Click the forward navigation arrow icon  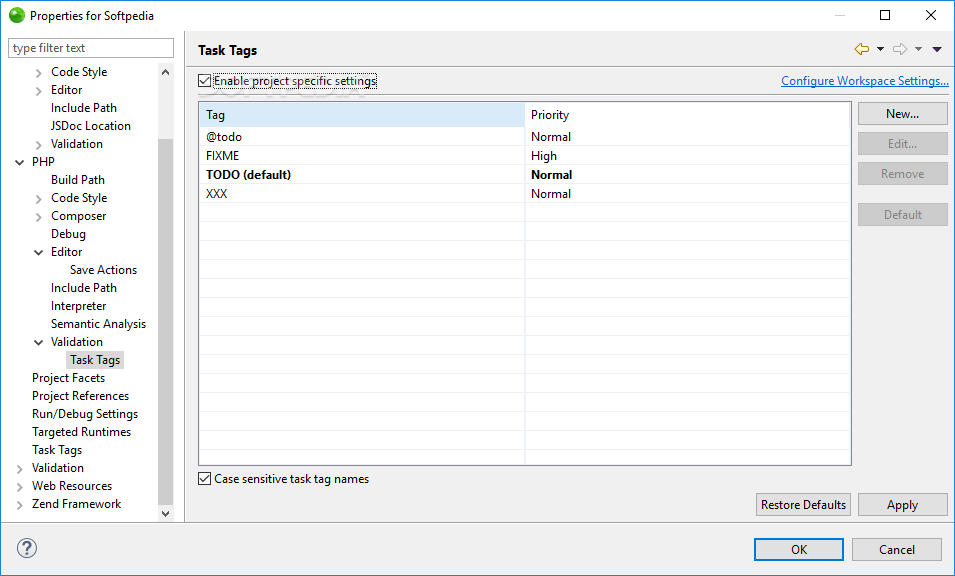899,49
